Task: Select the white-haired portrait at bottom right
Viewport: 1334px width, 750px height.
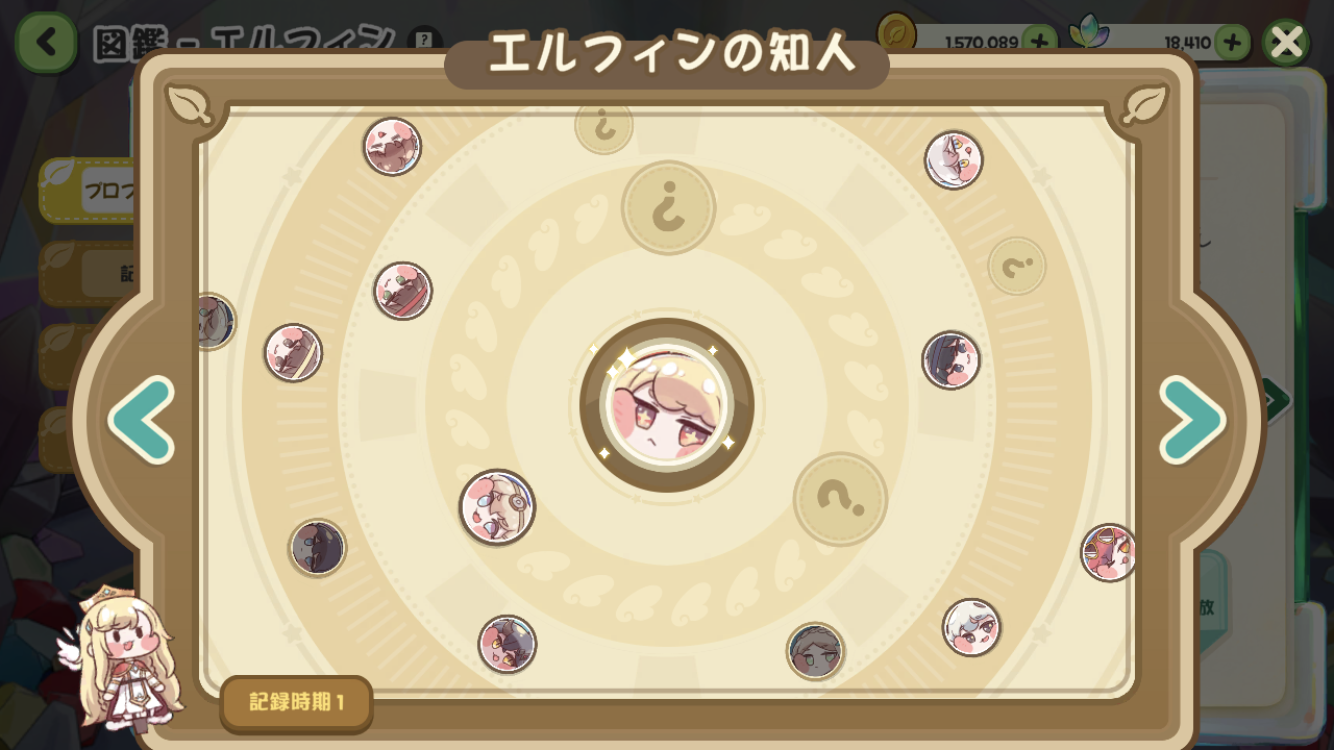Action: [971, 627]
